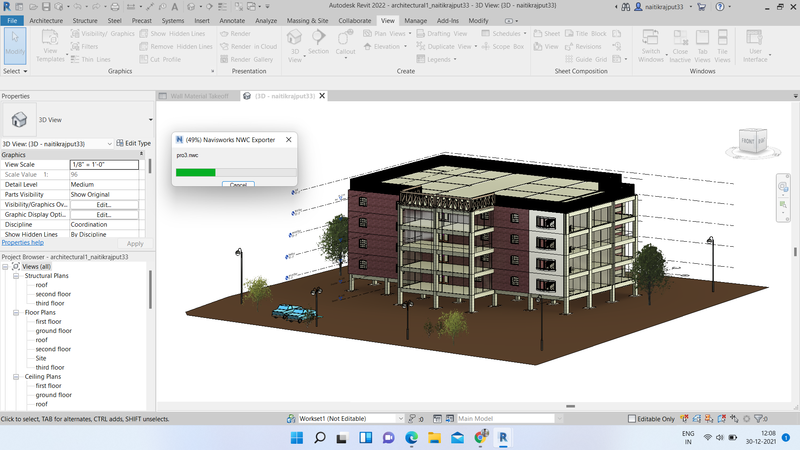
Task: Open Visibility/Graphics settings
Action: click(103, 34)
